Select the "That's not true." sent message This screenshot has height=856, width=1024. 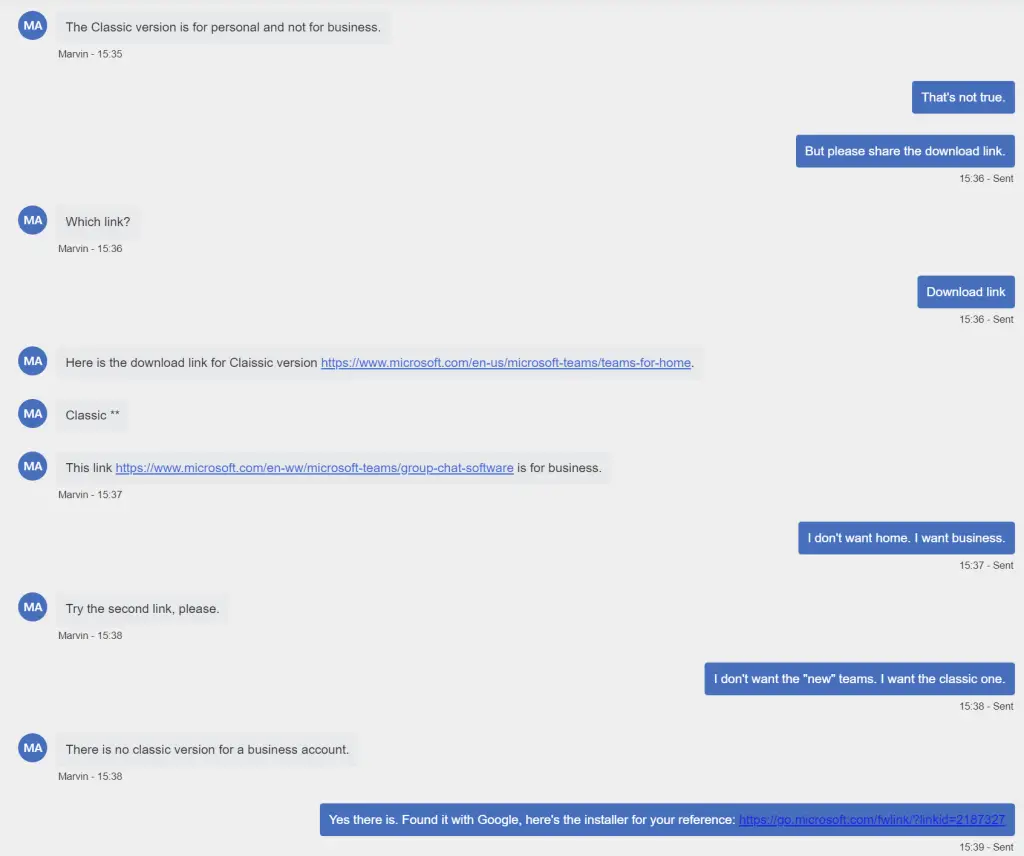point(963,98)
